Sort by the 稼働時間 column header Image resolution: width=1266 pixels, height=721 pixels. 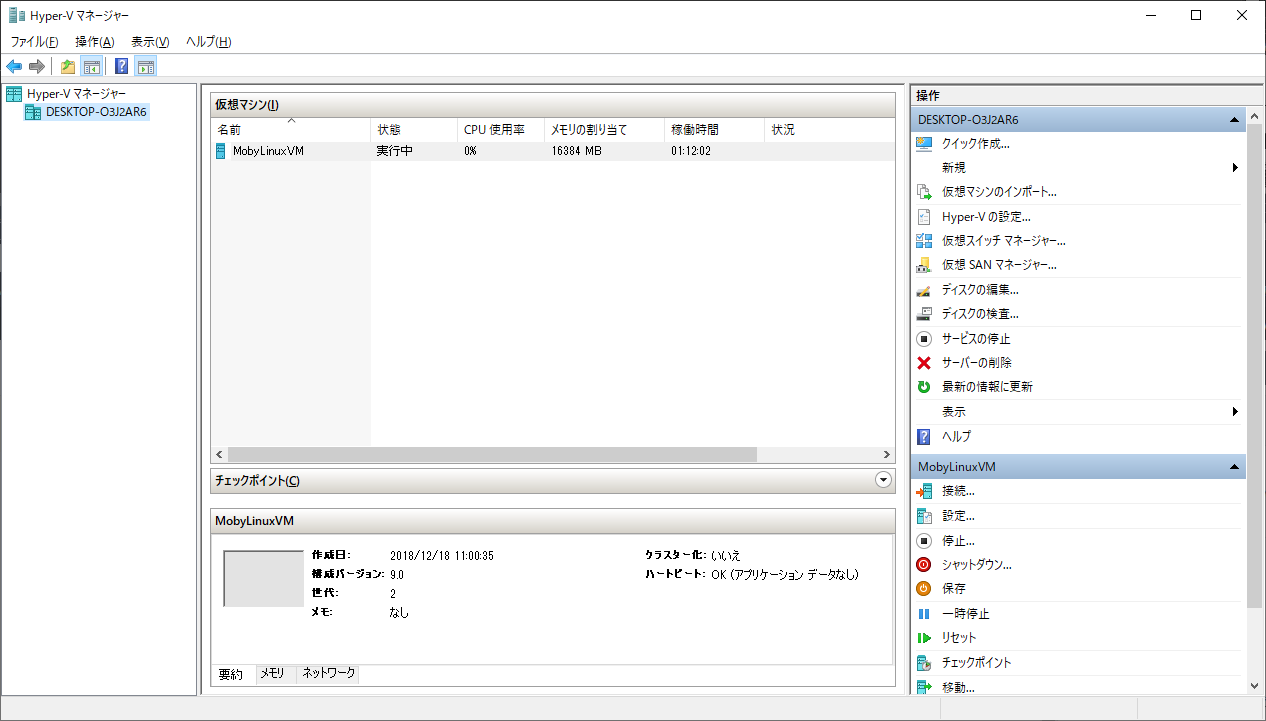click(714, 130)
